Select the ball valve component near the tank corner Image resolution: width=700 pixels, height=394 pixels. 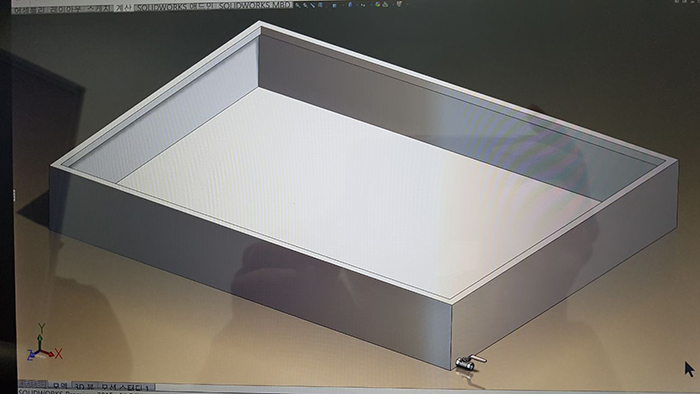pos(470,362)
